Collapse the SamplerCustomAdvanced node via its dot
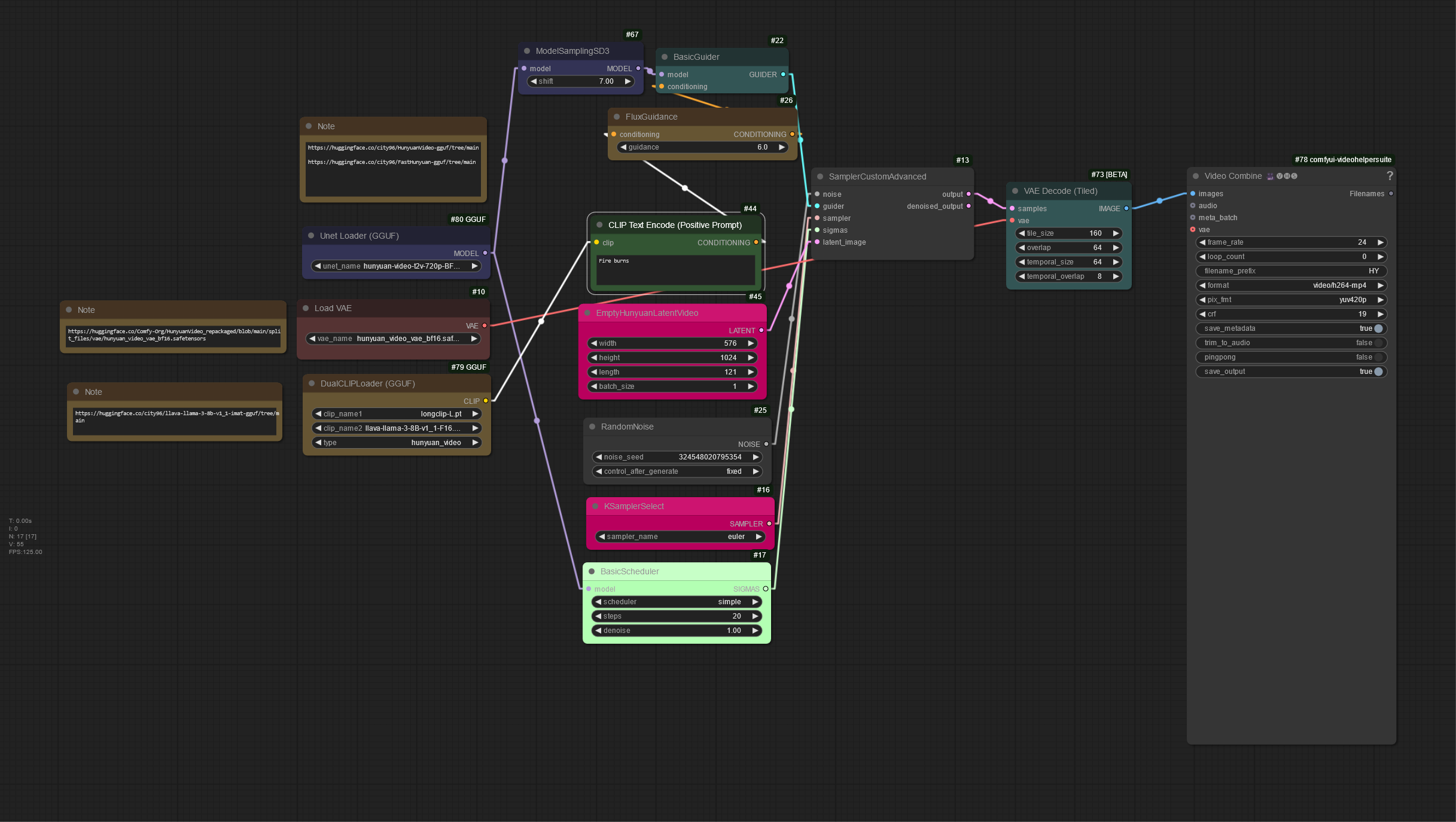 (x=820, y=176)
